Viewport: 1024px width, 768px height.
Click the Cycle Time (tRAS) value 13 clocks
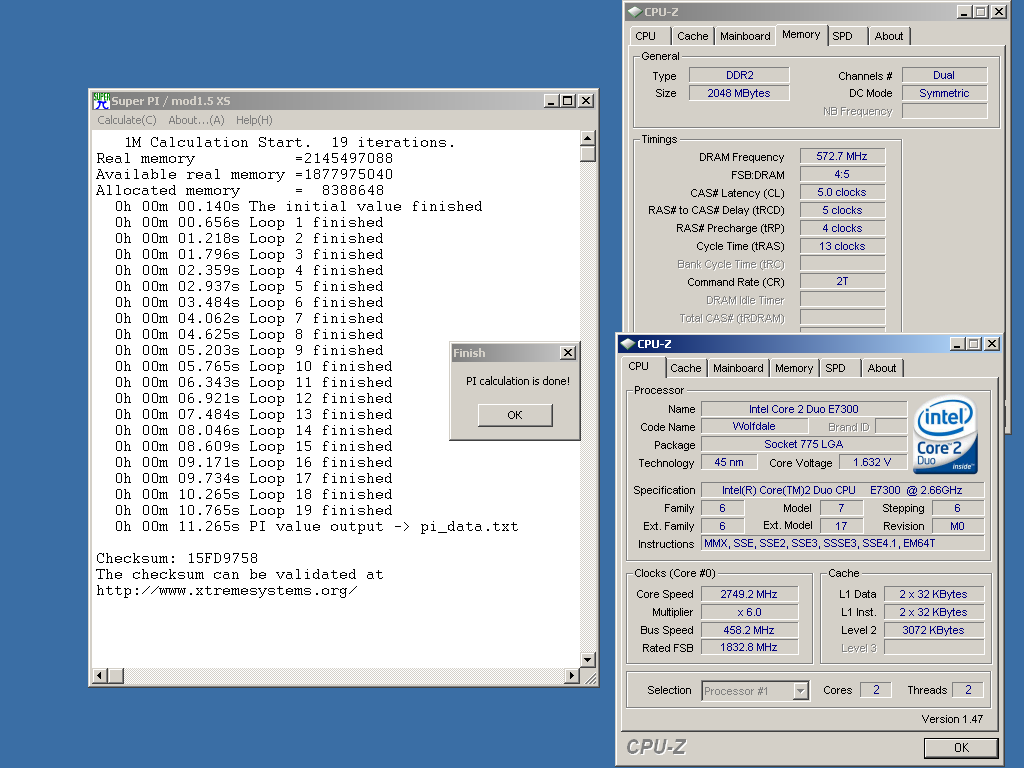click(x=842, y=246)
